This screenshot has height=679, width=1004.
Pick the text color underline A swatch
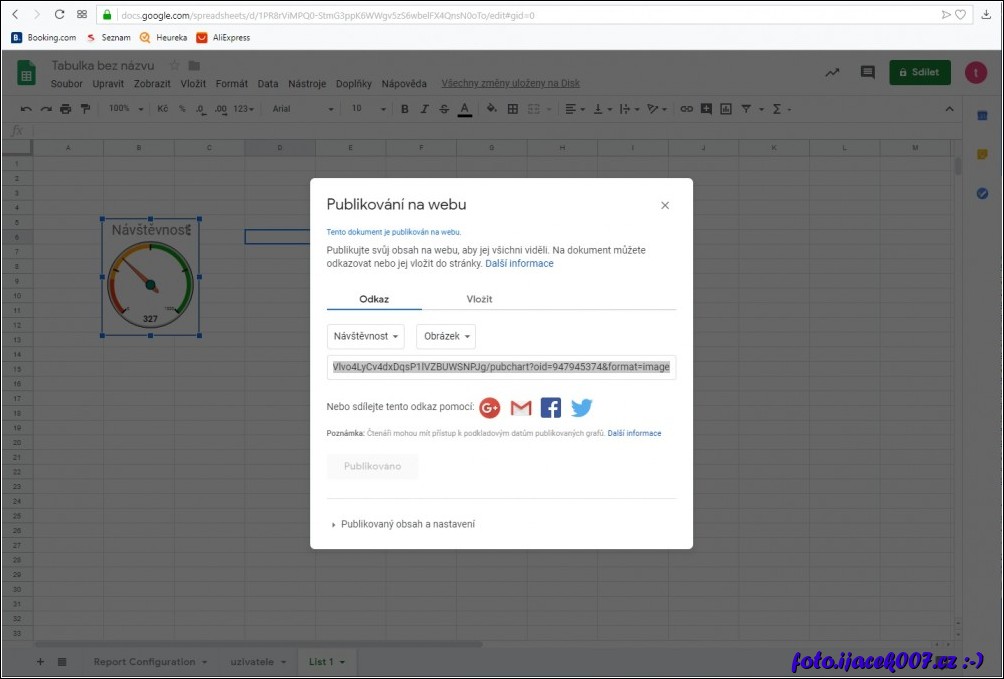(464, 109)
